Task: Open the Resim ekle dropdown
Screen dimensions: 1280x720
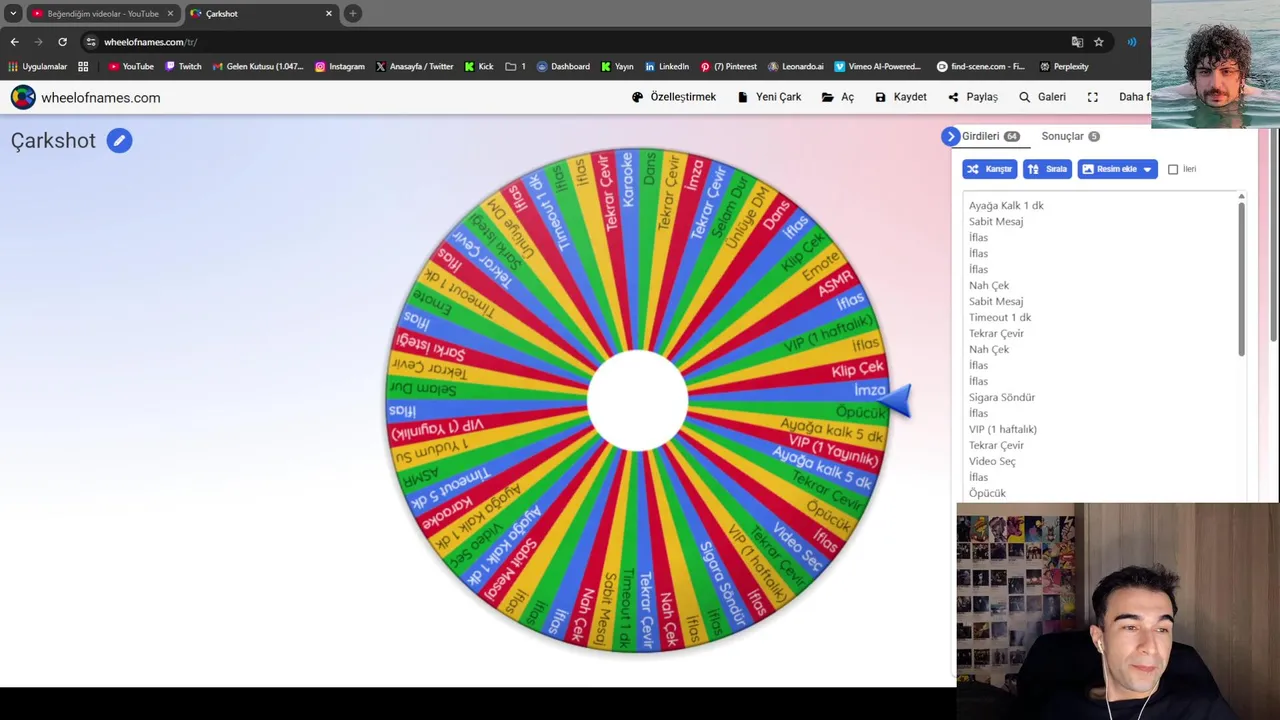Action: pyautogui.click(x=1117, y=169)
